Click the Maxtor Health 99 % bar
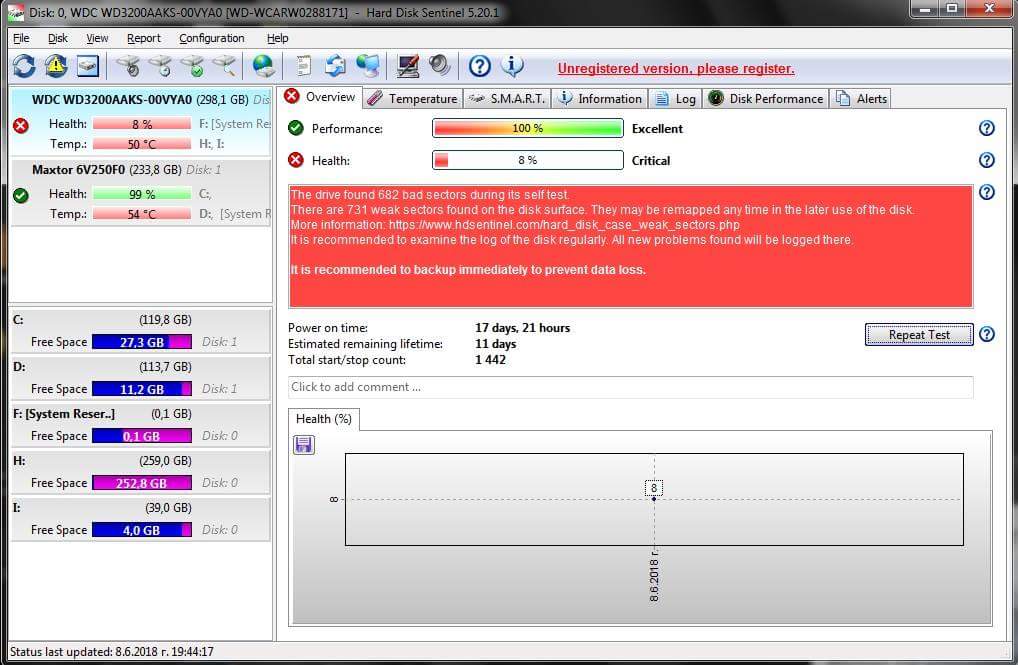1018x665 pixels. tap(142, 194)
